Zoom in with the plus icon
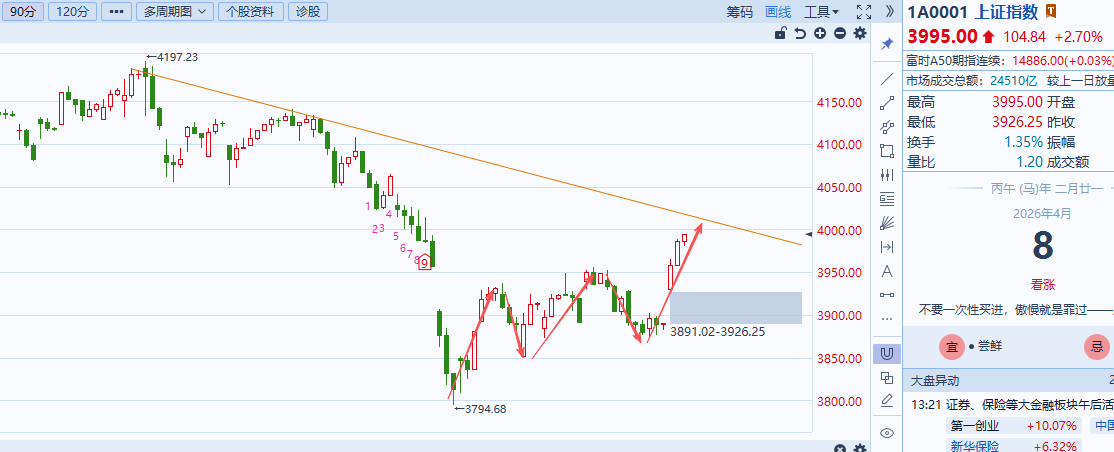The image size is (1114, 452). 820,34
